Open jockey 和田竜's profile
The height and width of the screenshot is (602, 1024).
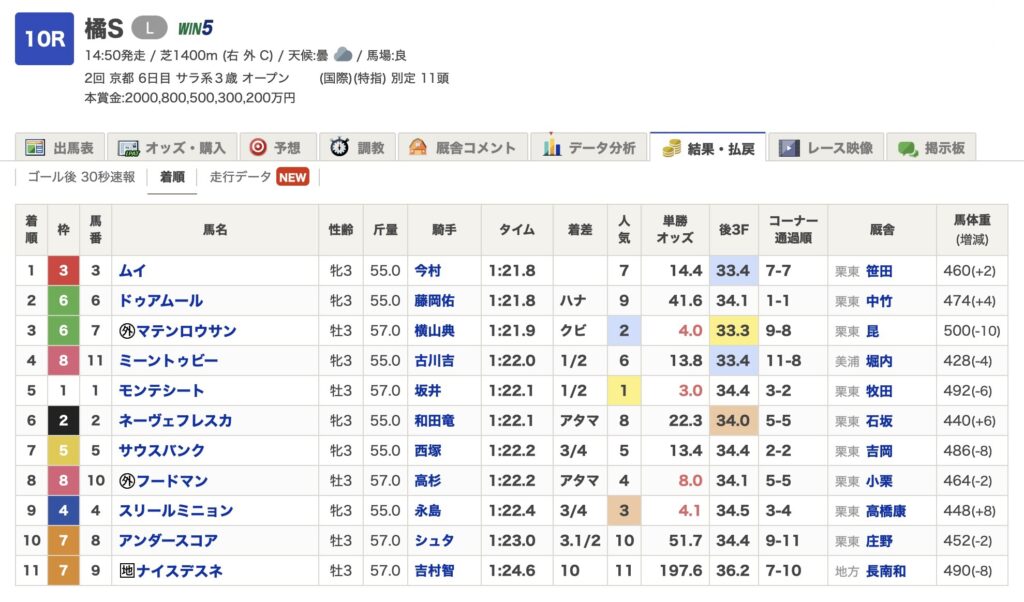(x=434, y=421)
